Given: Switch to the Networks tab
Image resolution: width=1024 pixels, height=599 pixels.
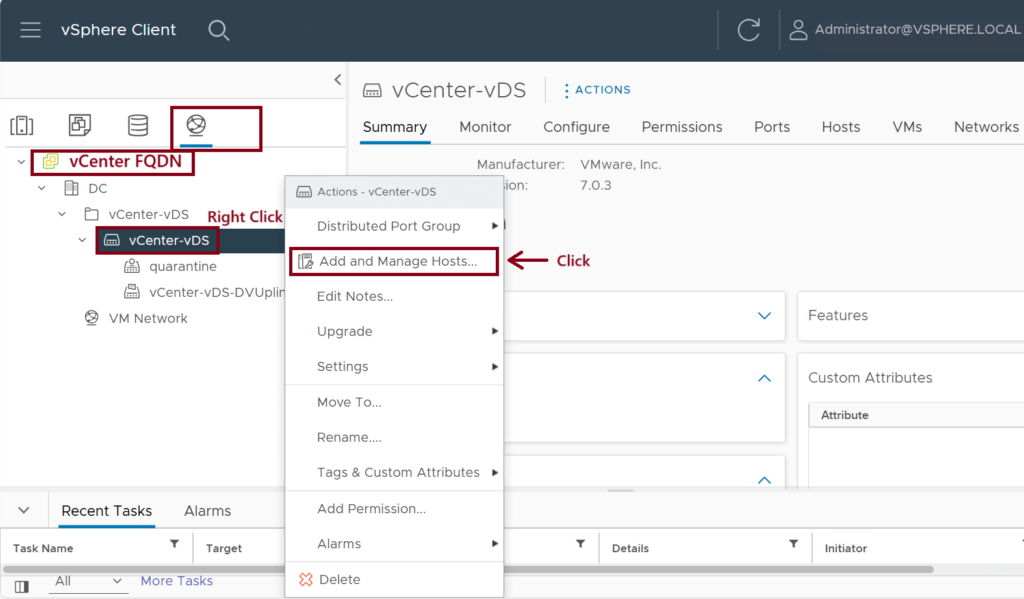Looking at the screenshot, I should tap(986, 127).
